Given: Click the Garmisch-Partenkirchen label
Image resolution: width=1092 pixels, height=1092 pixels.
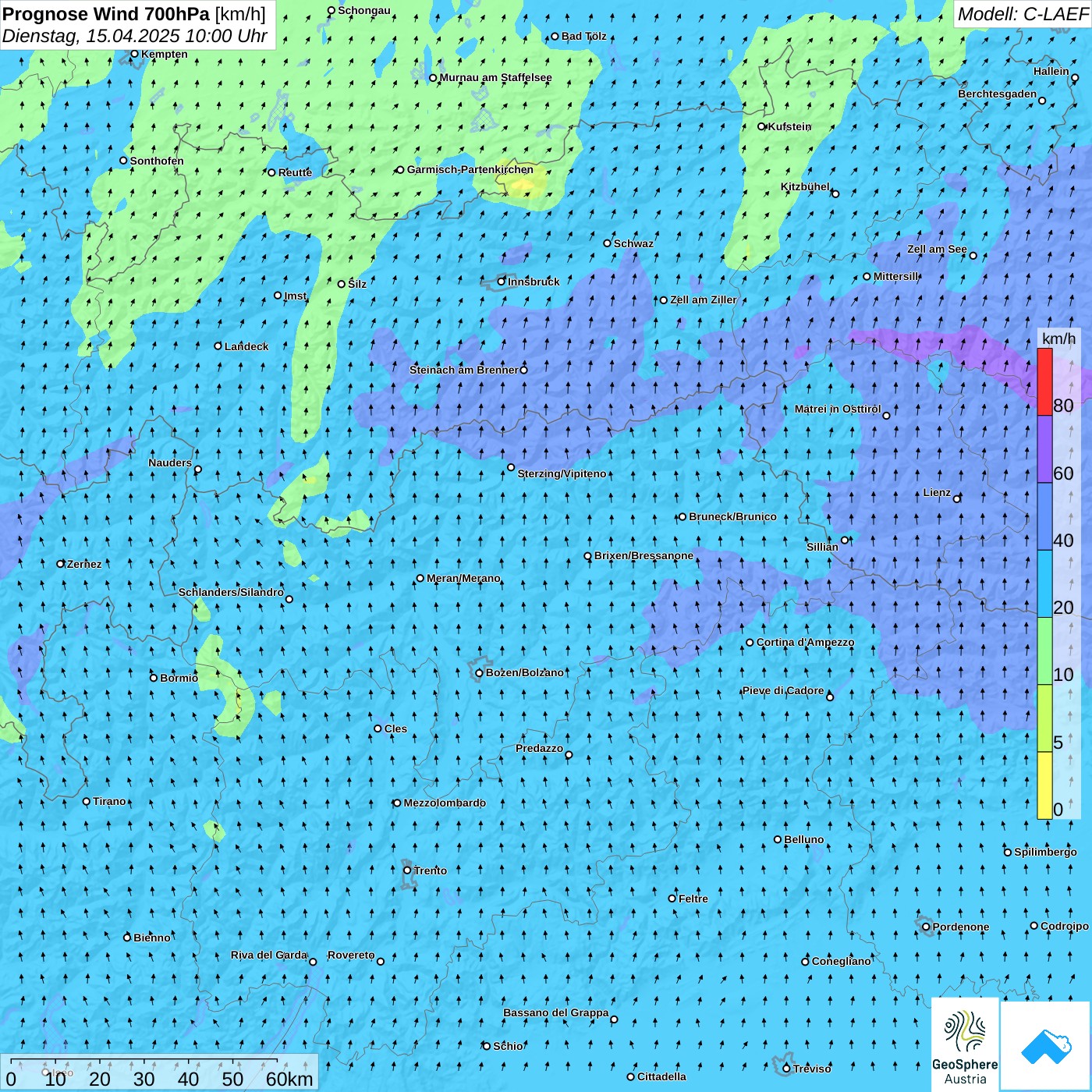Looking at the screenshot, I should click(x=470, y=169).
